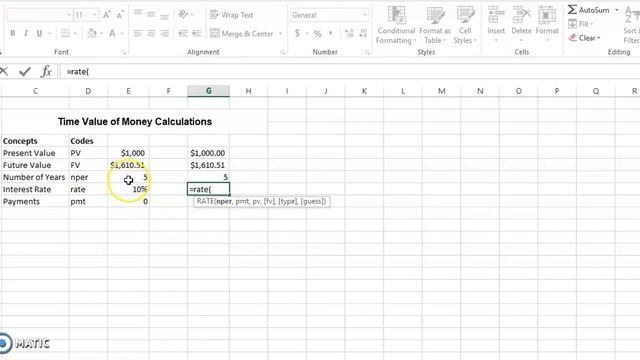Open the Font dialog launcher

pos(123,52)
